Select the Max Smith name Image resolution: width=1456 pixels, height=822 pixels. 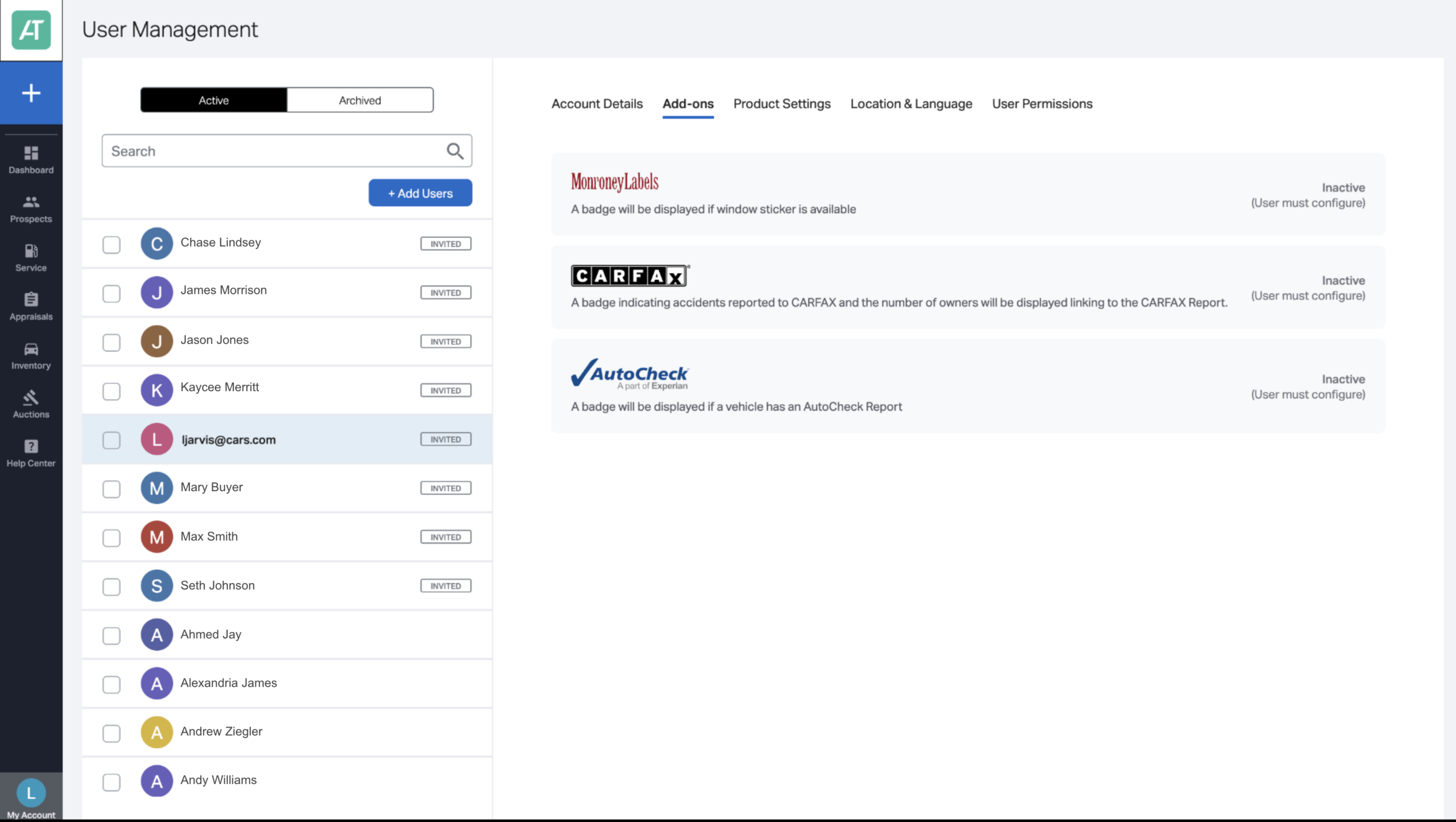tap(209, 537)
